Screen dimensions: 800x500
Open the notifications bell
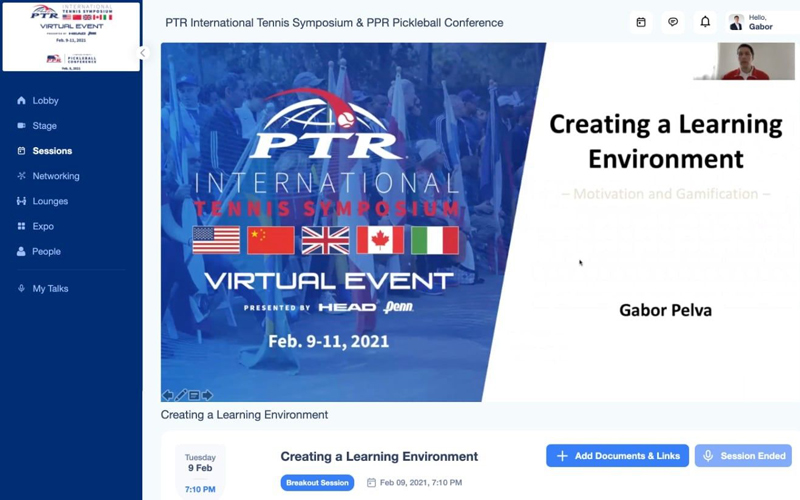pos(705,22)
